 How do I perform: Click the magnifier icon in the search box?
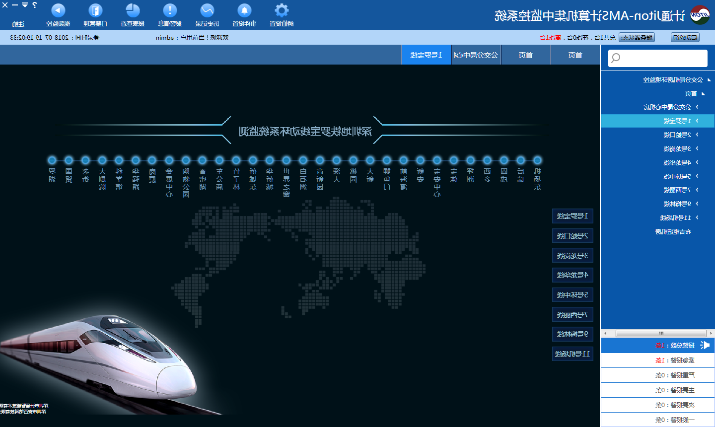[x=615, y=58]
